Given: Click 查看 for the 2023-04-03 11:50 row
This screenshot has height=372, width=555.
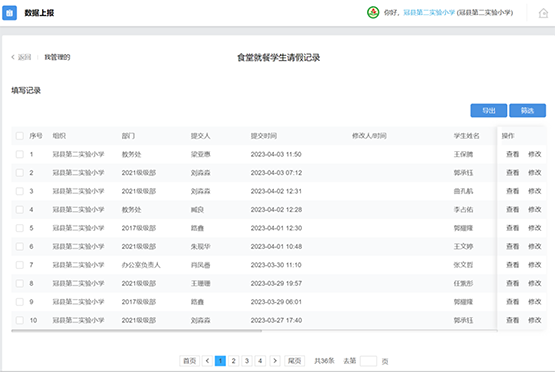Looking at the screenshot, I should tap(512, 154).
